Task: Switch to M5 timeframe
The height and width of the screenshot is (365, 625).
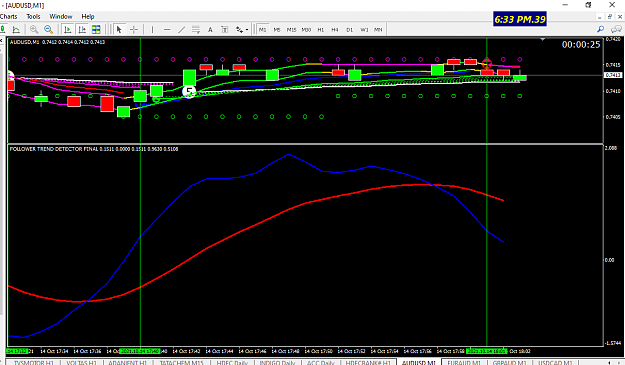Action: [277, 29]
